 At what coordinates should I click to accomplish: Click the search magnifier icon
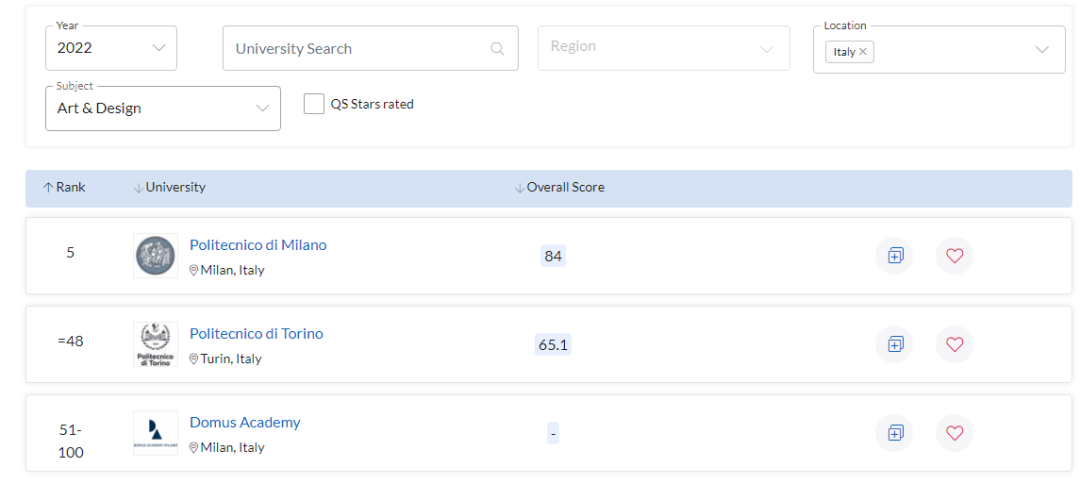click(497, 49)
